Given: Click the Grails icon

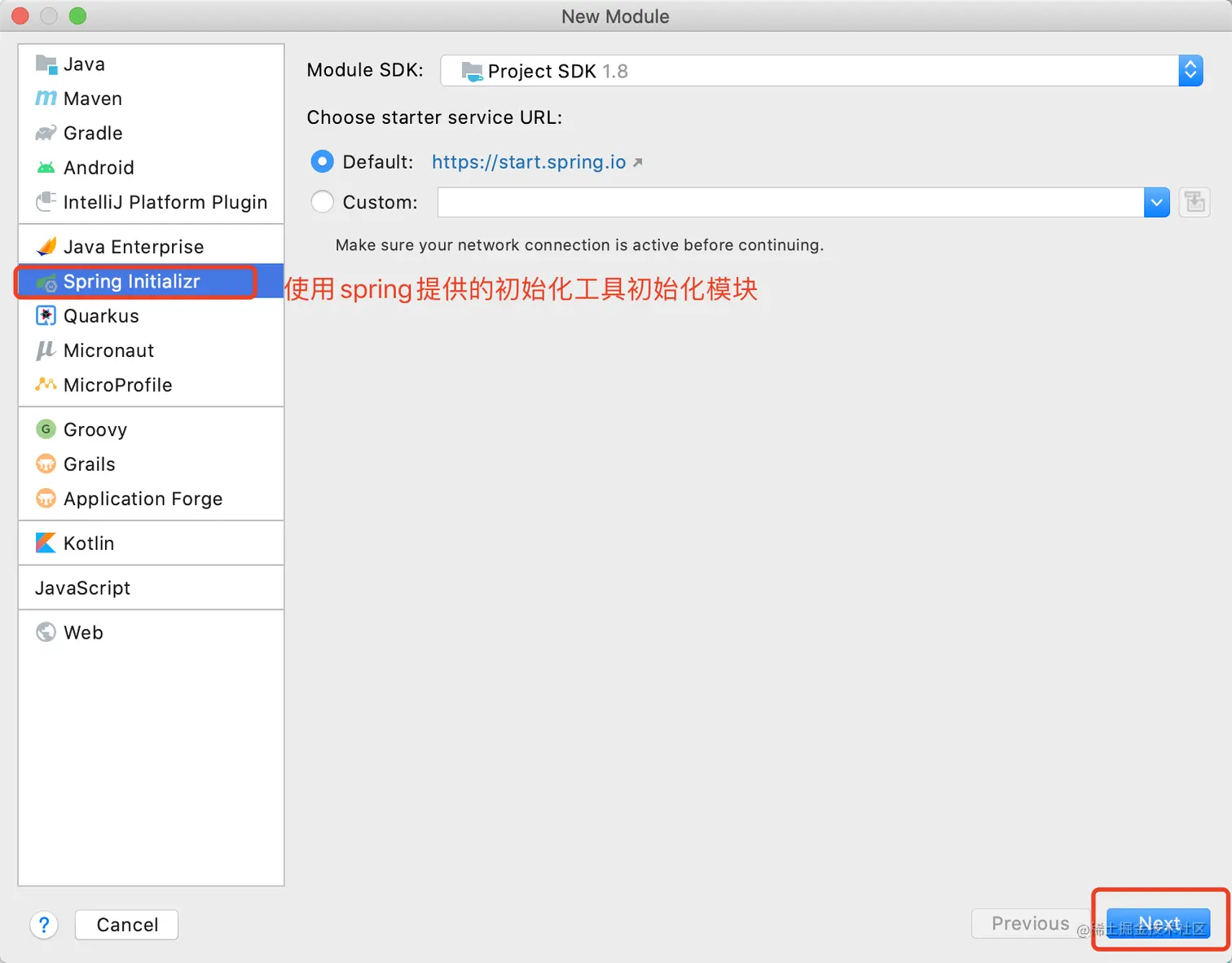Looking at the screenshot, I should 46,464.
